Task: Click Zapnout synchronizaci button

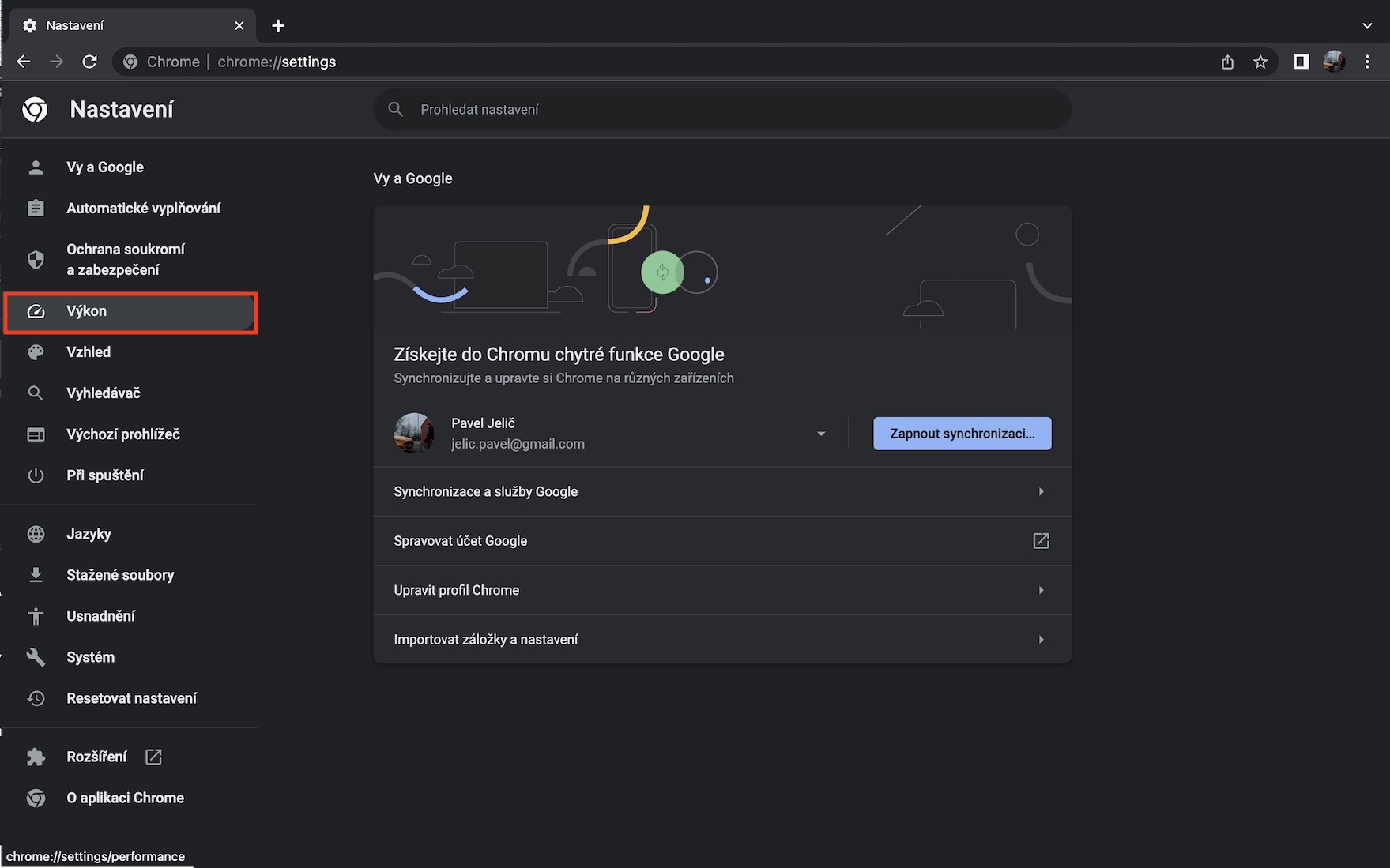Action: click(962, 434)
